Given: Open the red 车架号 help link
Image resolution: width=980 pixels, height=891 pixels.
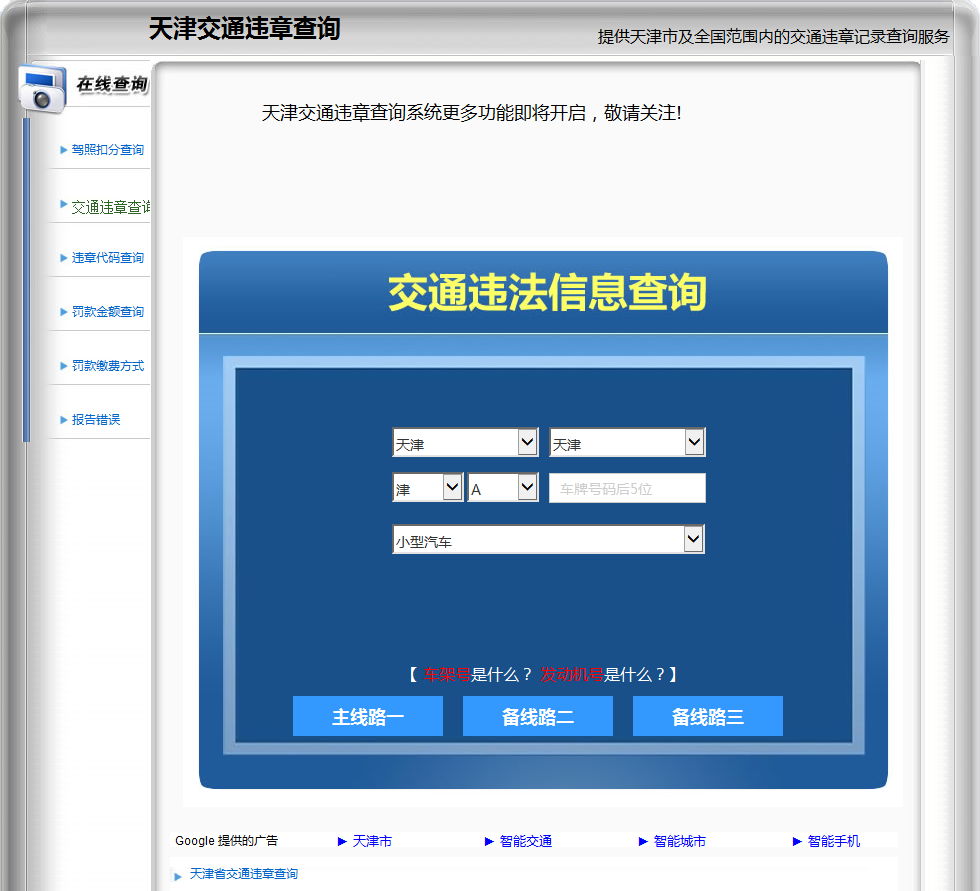Looking at the screenshot, I should tap(447, 675).
